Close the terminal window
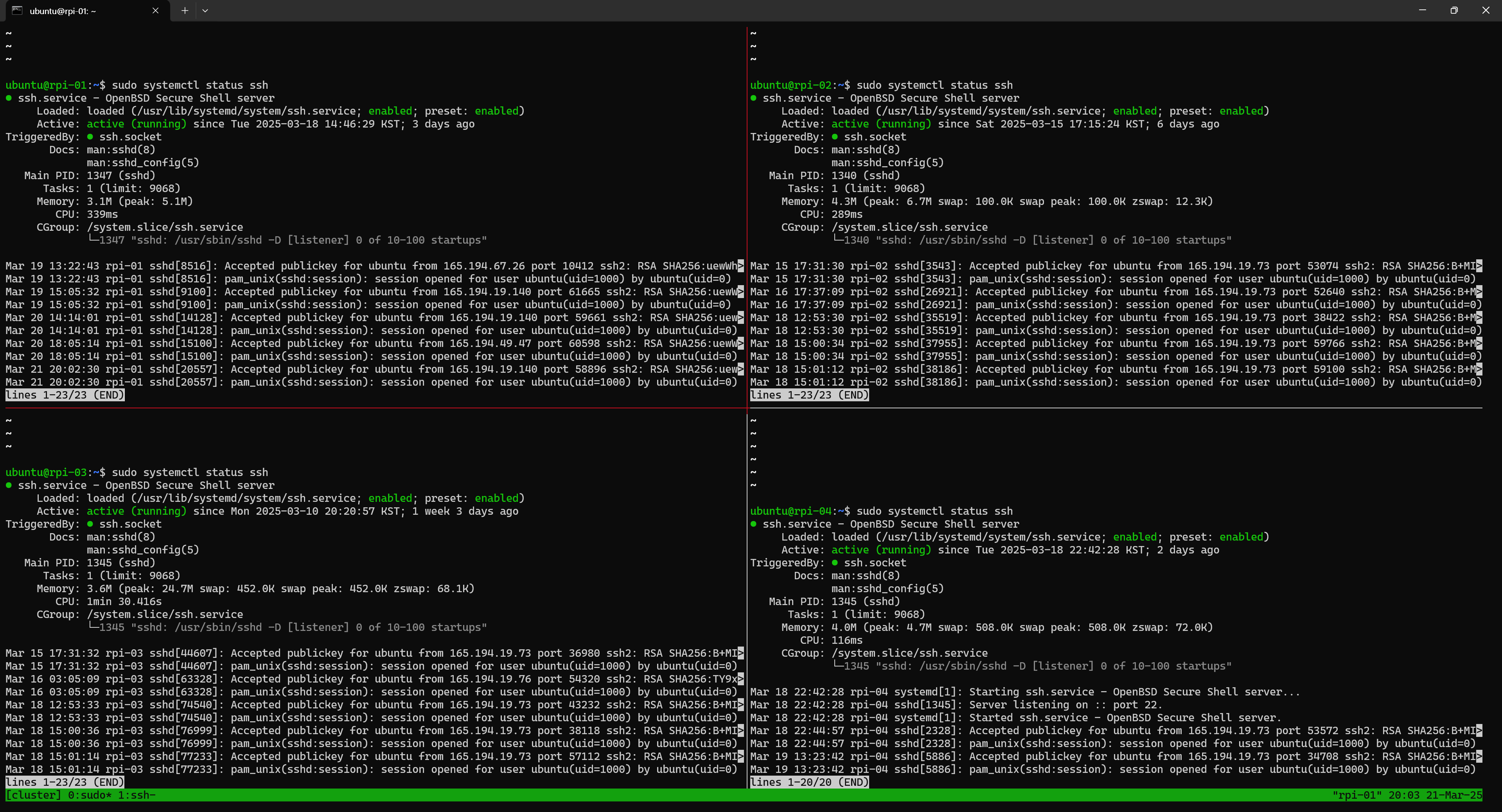1502x812 pixels. 1485,11
